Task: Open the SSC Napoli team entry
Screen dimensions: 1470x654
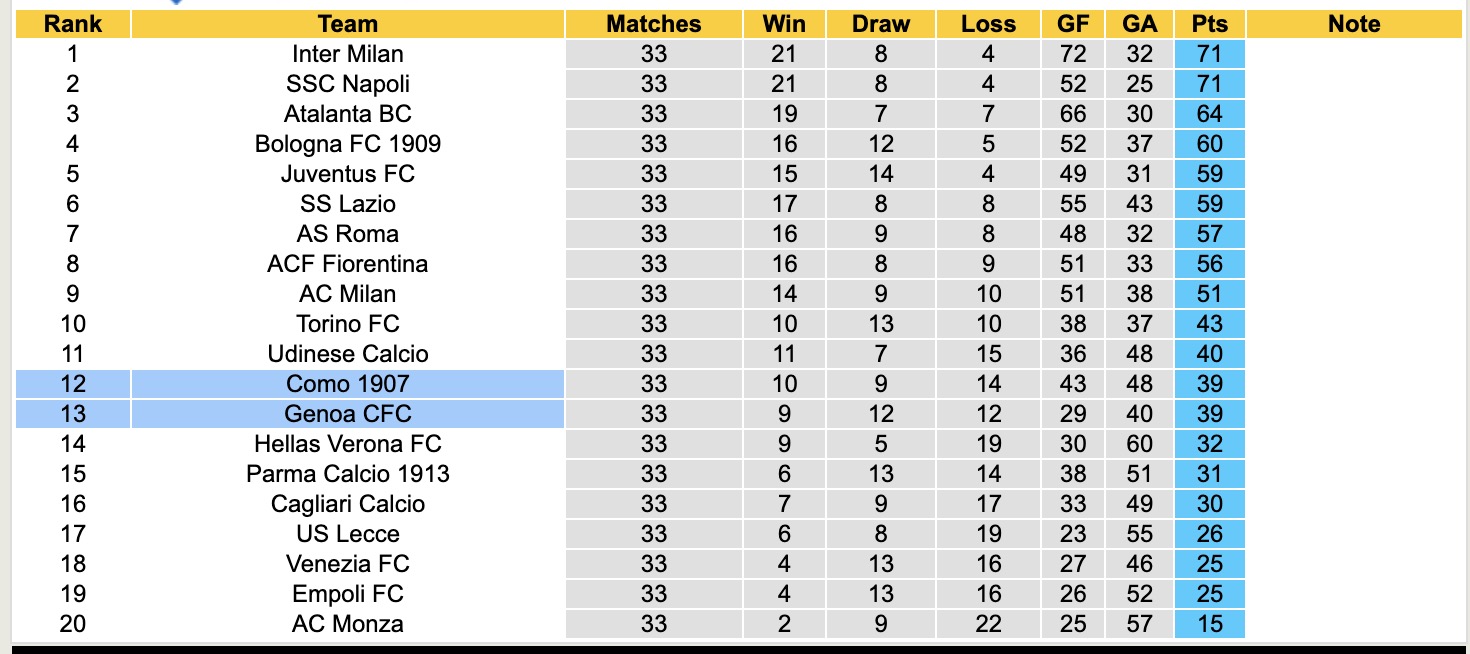Action: (x=347, y=84)
